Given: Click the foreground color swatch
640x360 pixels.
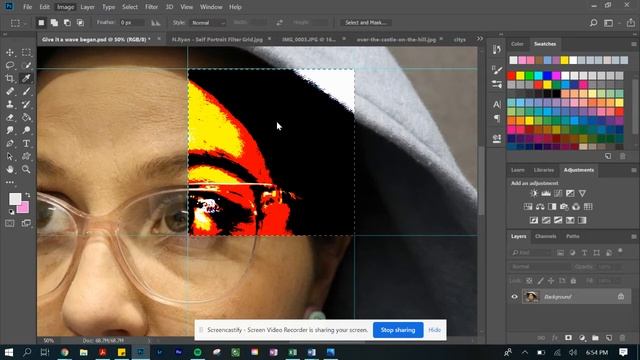Looking at the screenshot, I should coord(15,199).
